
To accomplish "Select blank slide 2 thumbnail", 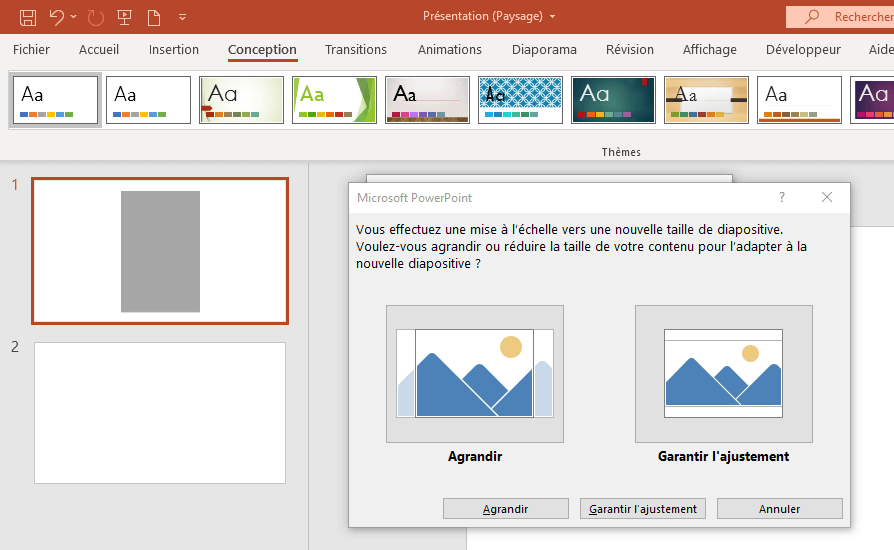I will [x=160, y=413].
